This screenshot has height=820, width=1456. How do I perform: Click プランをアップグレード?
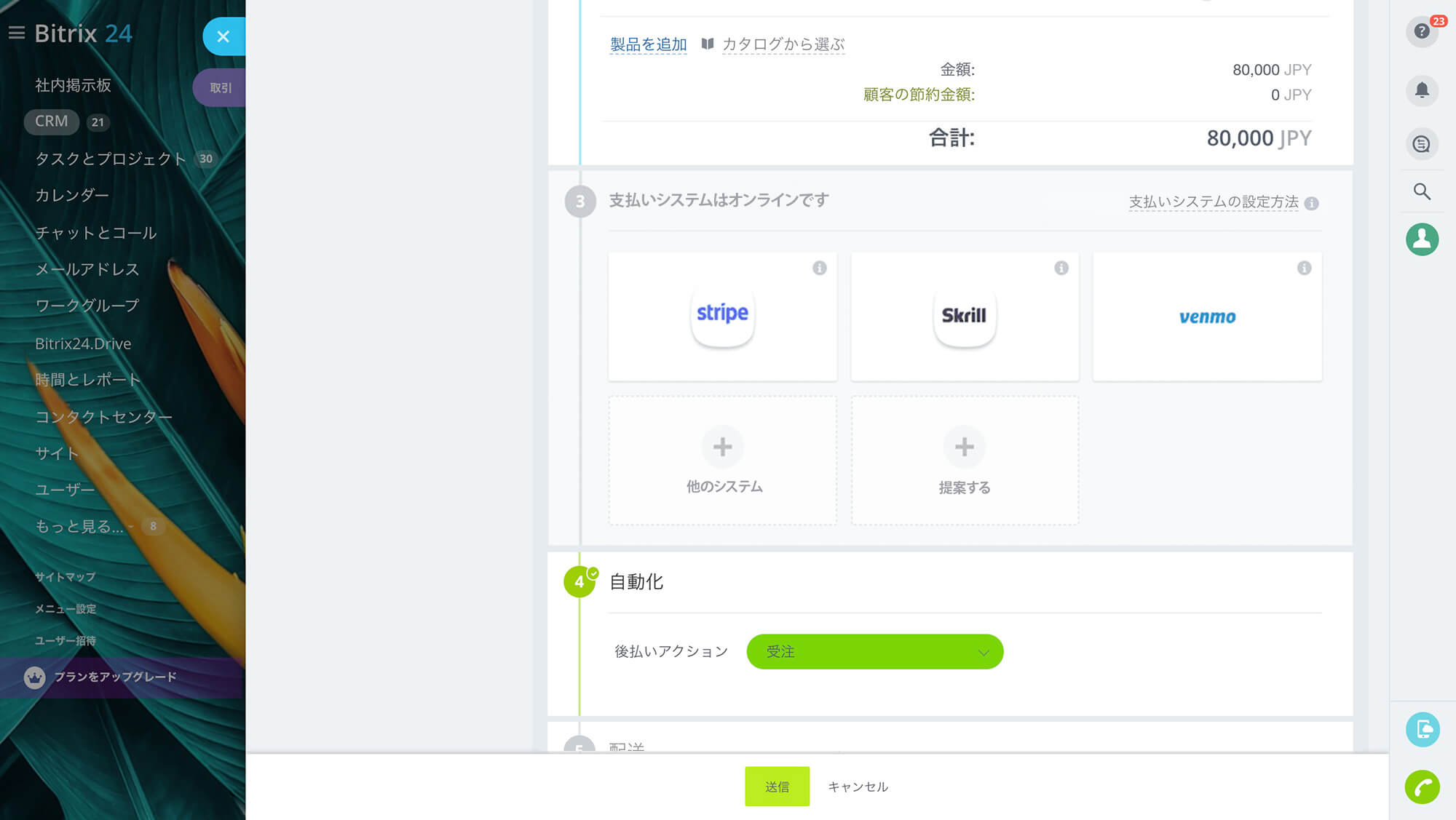[x=116, y=677]
